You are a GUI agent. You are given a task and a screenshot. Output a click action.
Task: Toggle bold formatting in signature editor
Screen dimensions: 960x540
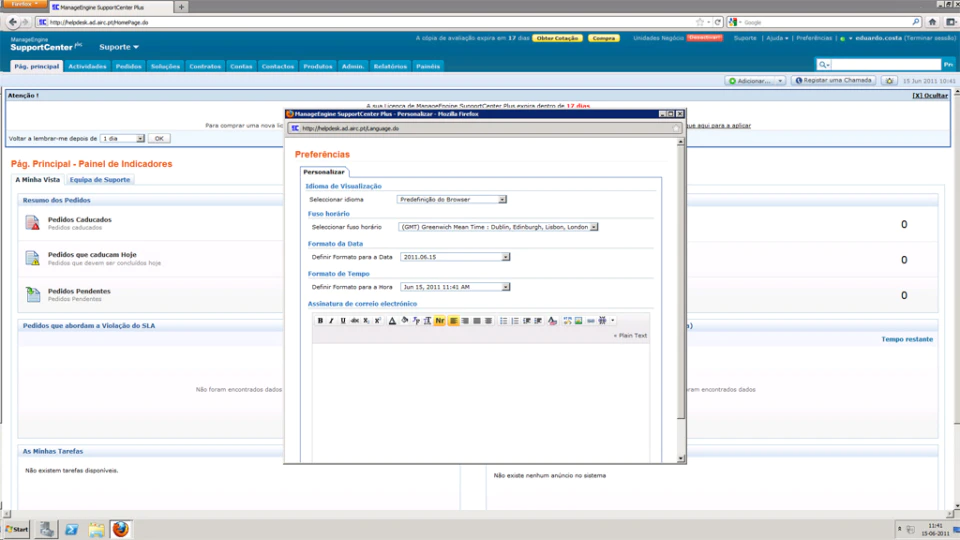pyautogui.click(x=320, y=321)
